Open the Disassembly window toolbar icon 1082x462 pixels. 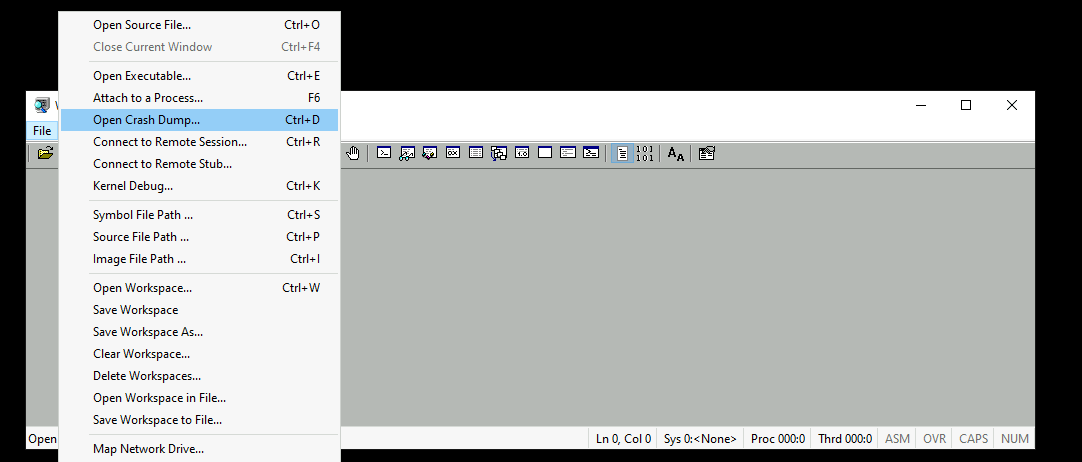[x=522, y=153]
